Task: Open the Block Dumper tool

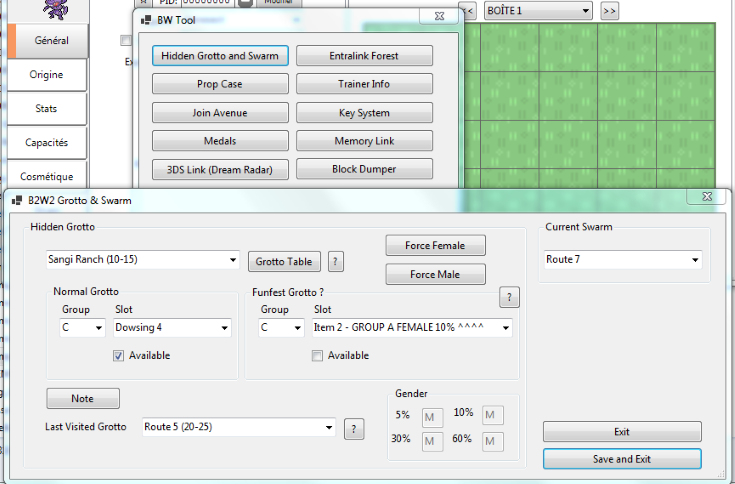Action: coord(364,169)
